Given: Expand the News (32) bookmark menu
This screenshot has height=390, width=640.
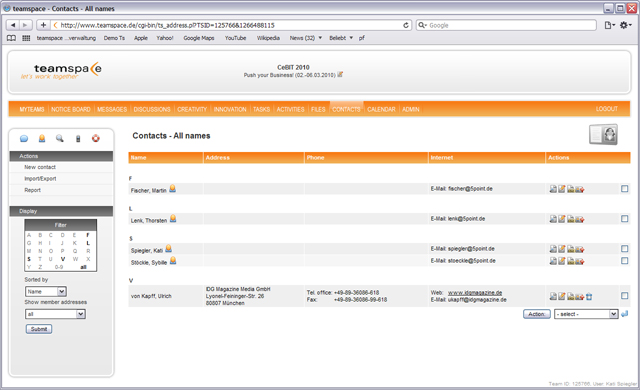Looking at the screenshot, I should coord(306,38).
